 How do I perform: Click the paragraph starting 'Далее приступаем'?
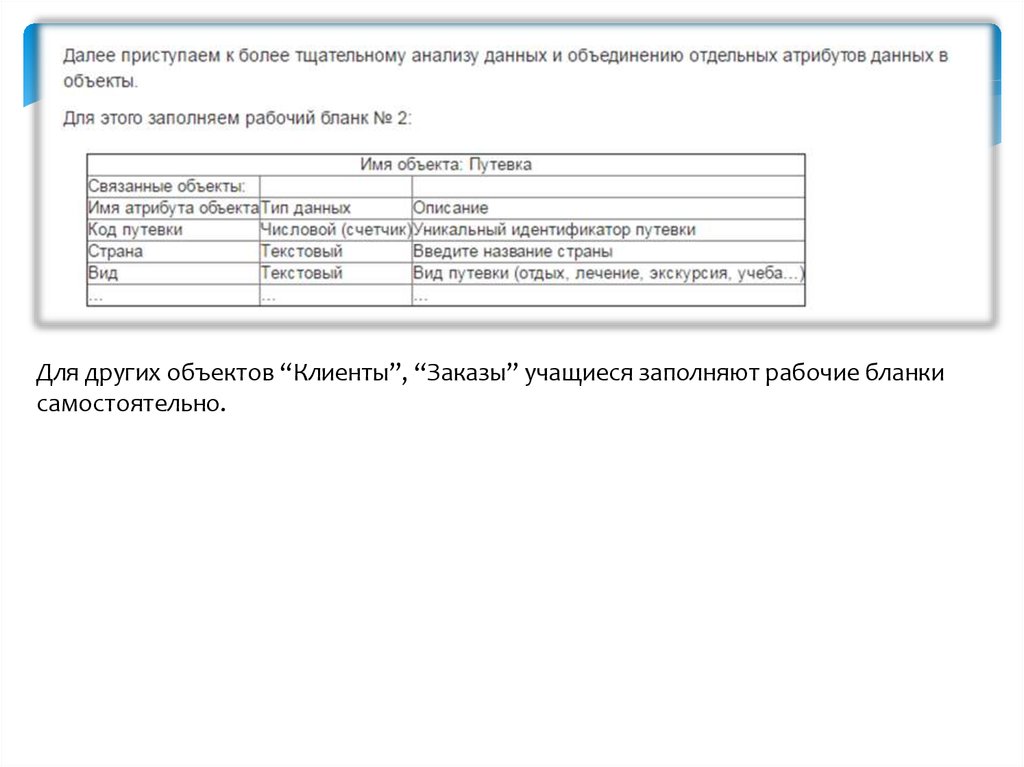tap(505, 68)
